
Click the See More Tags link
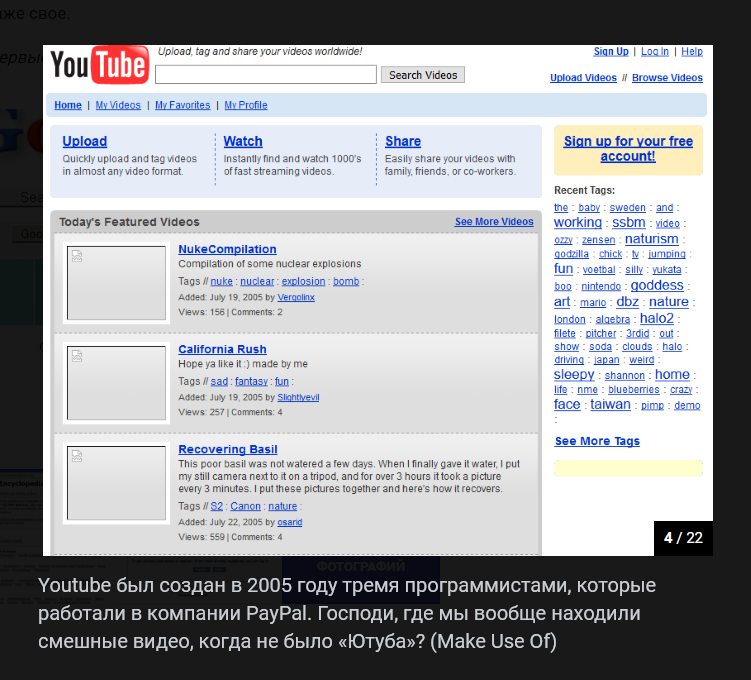tap(597, 441)
